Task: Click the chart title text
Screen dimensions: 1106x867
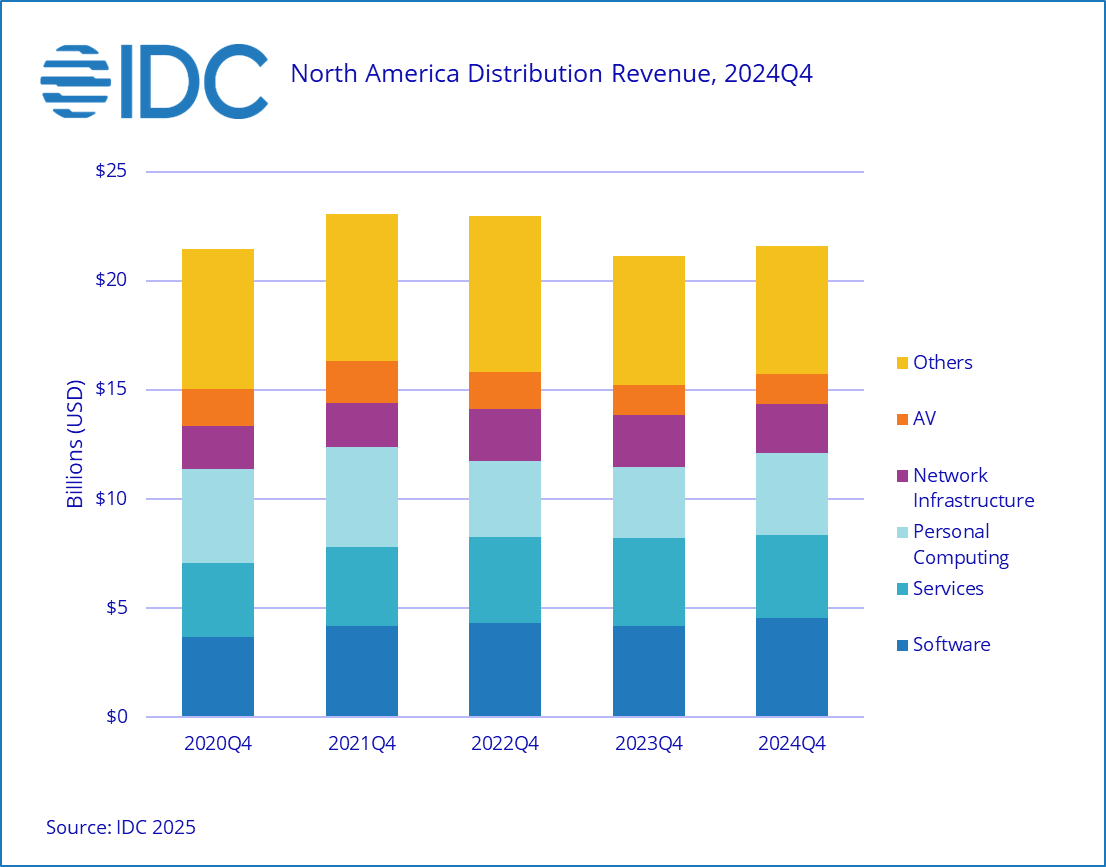Action: (x=551, y=74)
